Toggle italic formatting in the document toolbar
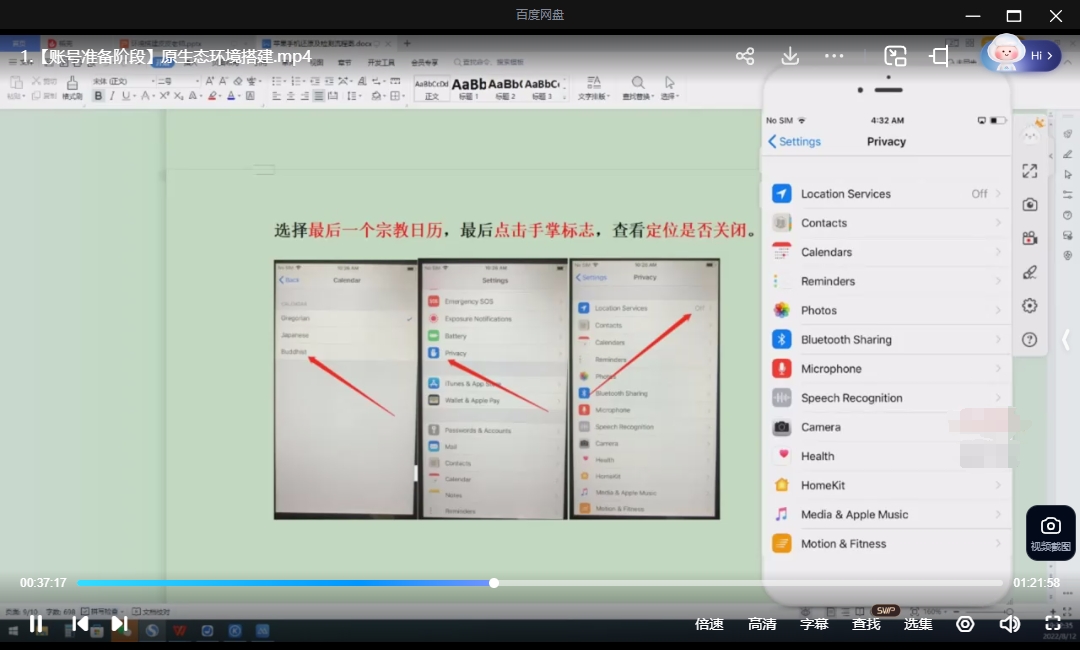This screenshot has height=650, width=1080. coord(112,96)
